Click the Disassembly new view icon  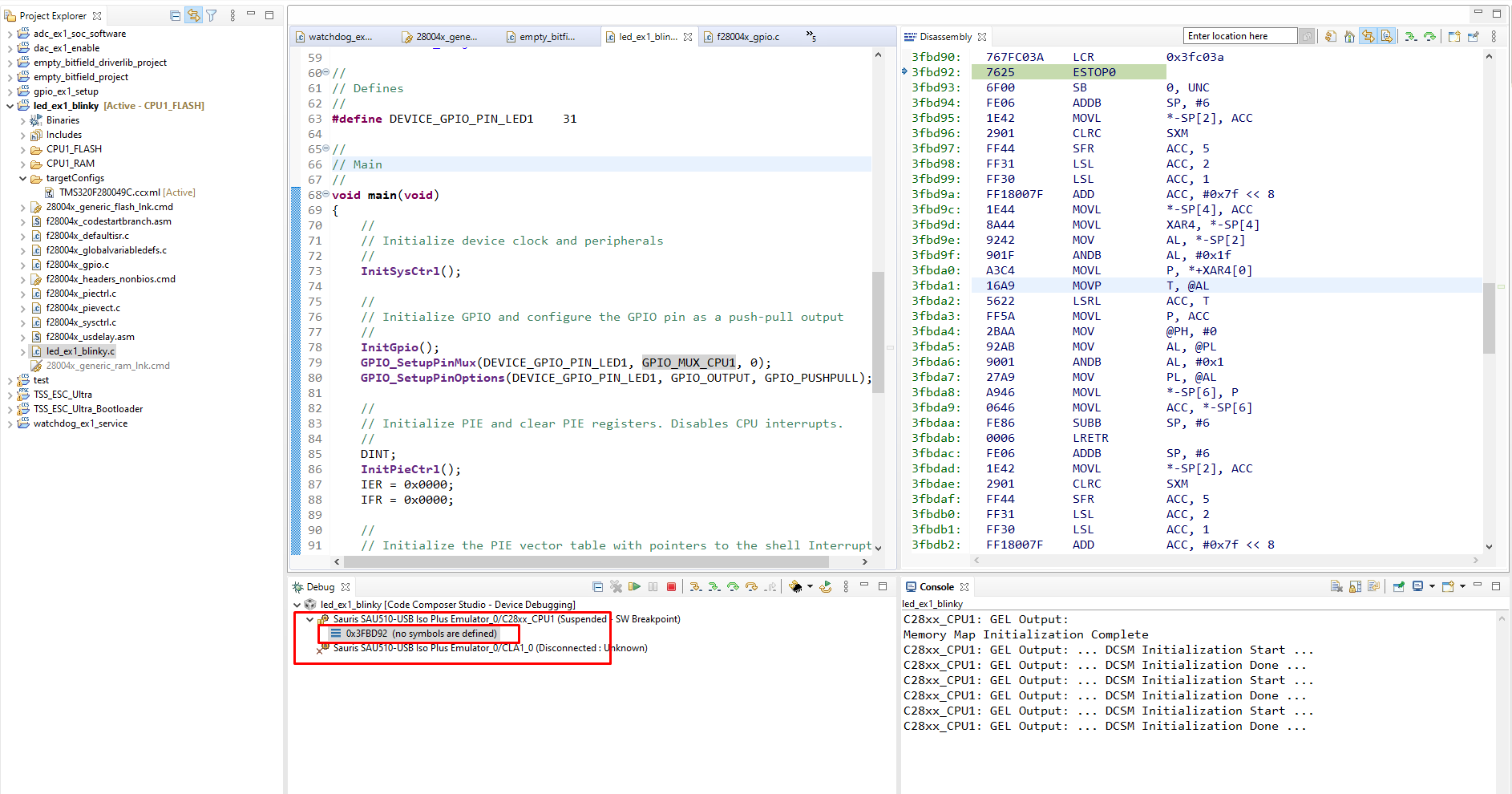tap(1454, 36)
